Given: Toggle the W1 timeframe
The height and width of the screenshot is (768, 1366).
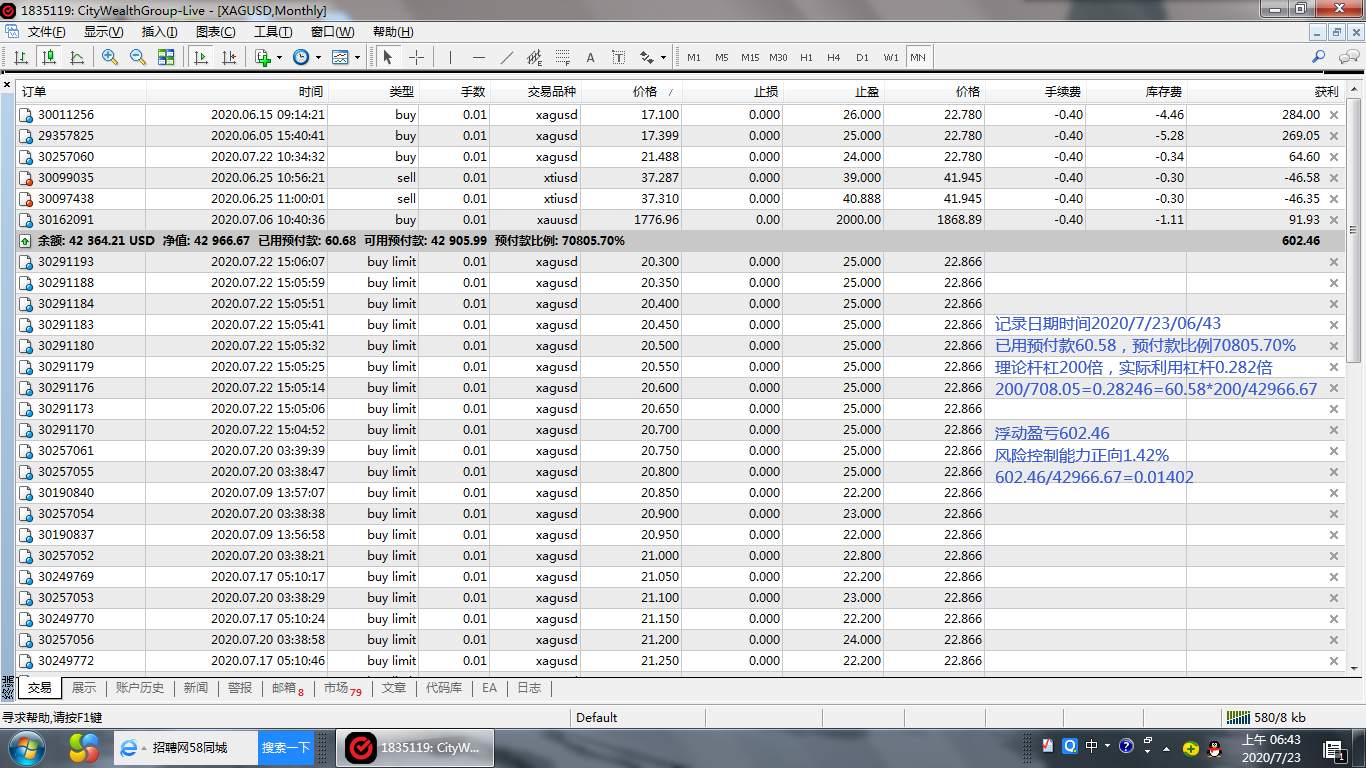Looking at the screenshot, I should click(891, 57).
